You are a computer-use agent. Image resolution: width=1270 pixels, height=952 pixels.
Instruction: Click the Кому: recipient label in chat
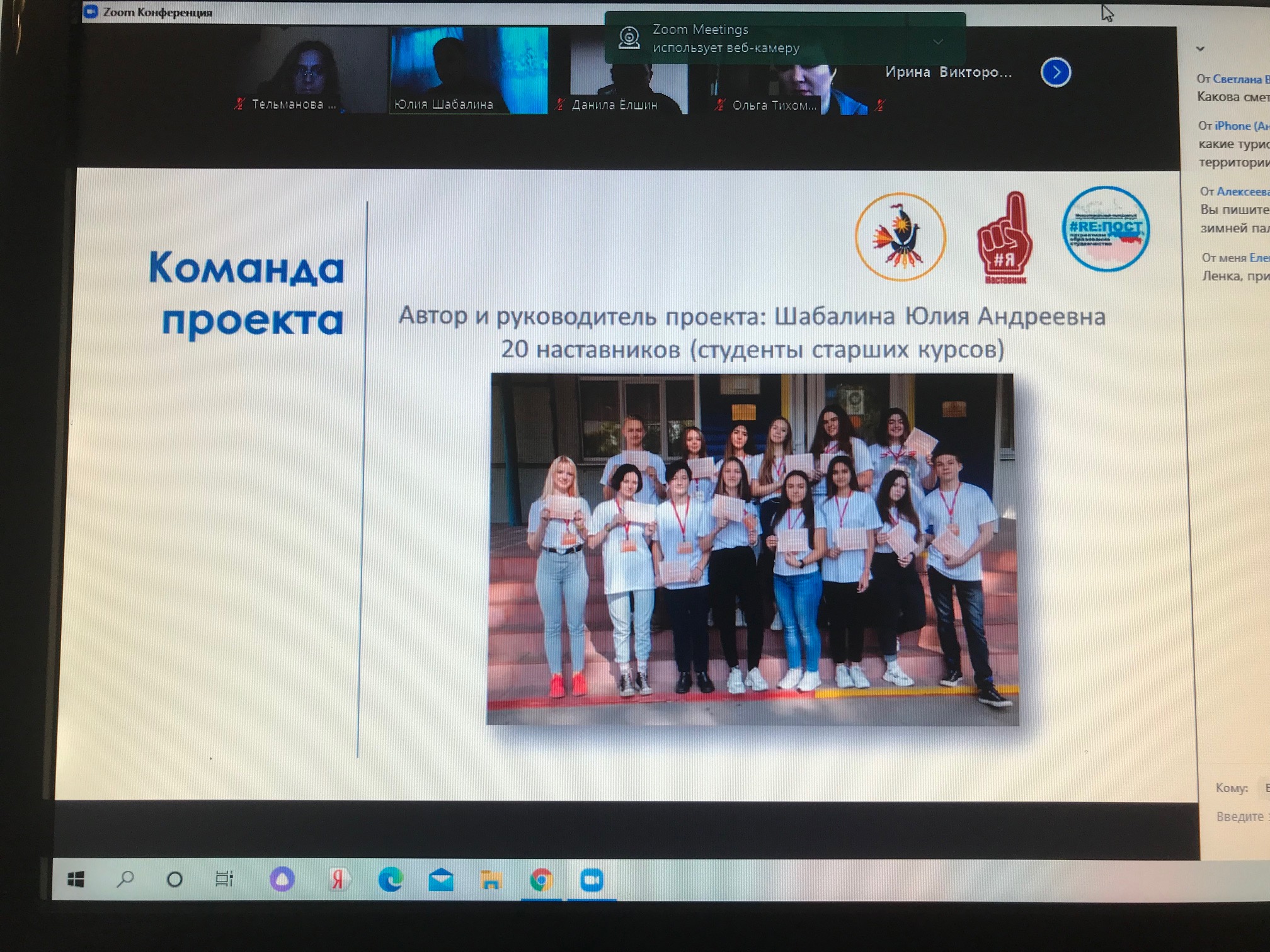1232,788
